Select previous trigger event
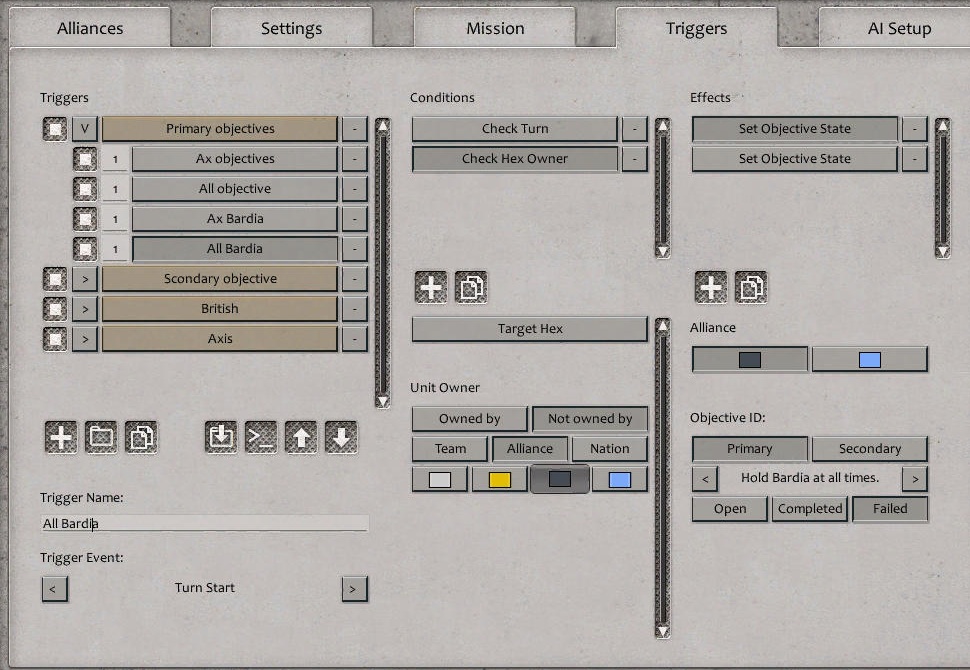The image size is (970, 670). point(54,589)
